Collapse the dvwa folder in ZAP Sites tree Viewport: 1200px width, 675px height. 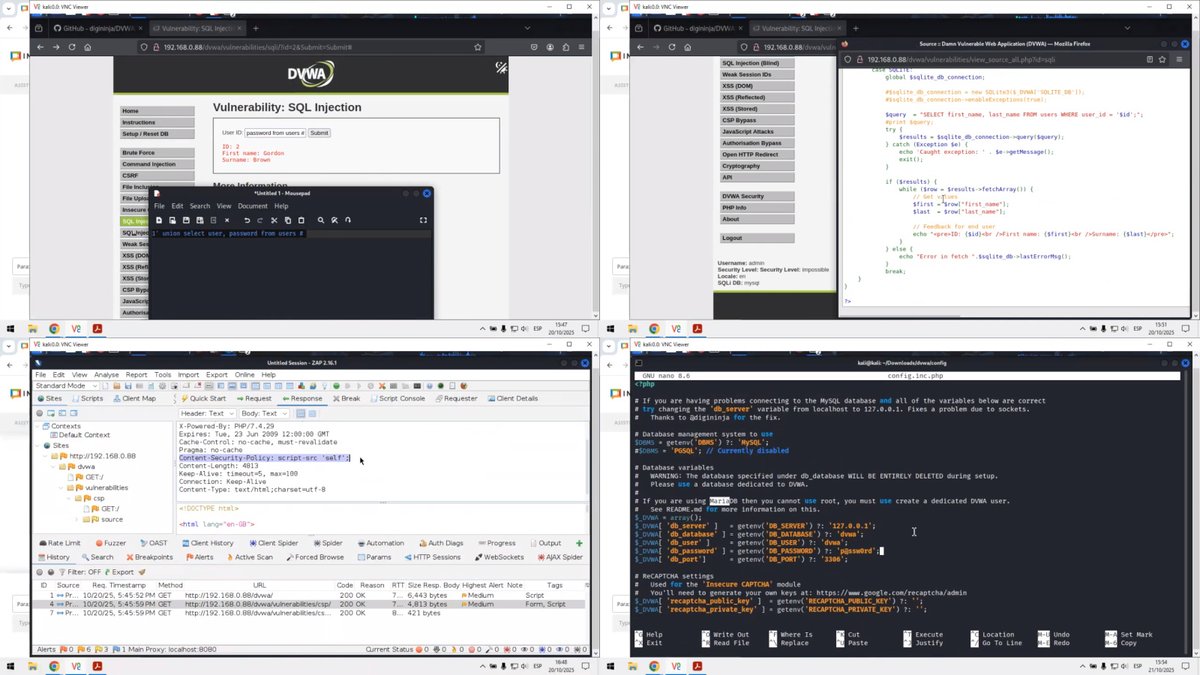point(53,467)
